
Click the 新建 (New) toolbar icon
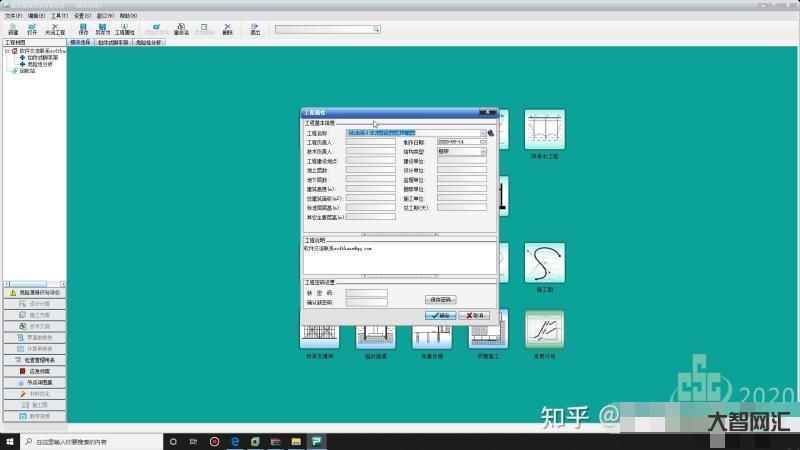(x=13, y=29)
